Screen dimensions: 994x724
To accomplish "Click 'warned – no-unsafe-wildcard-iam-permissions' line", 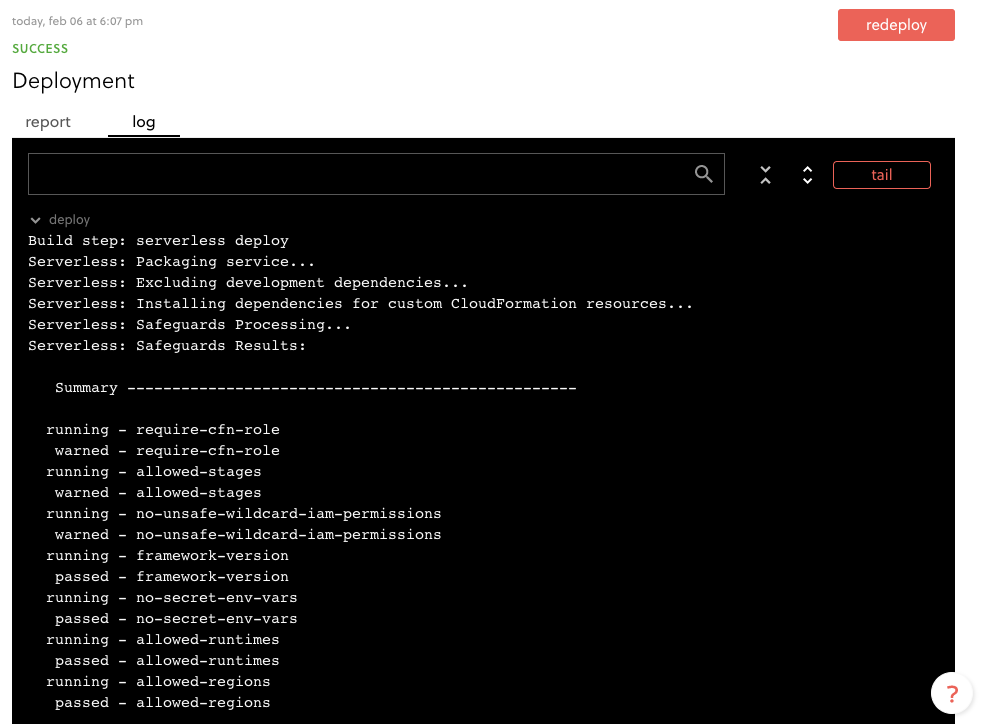I will (248, 534).
